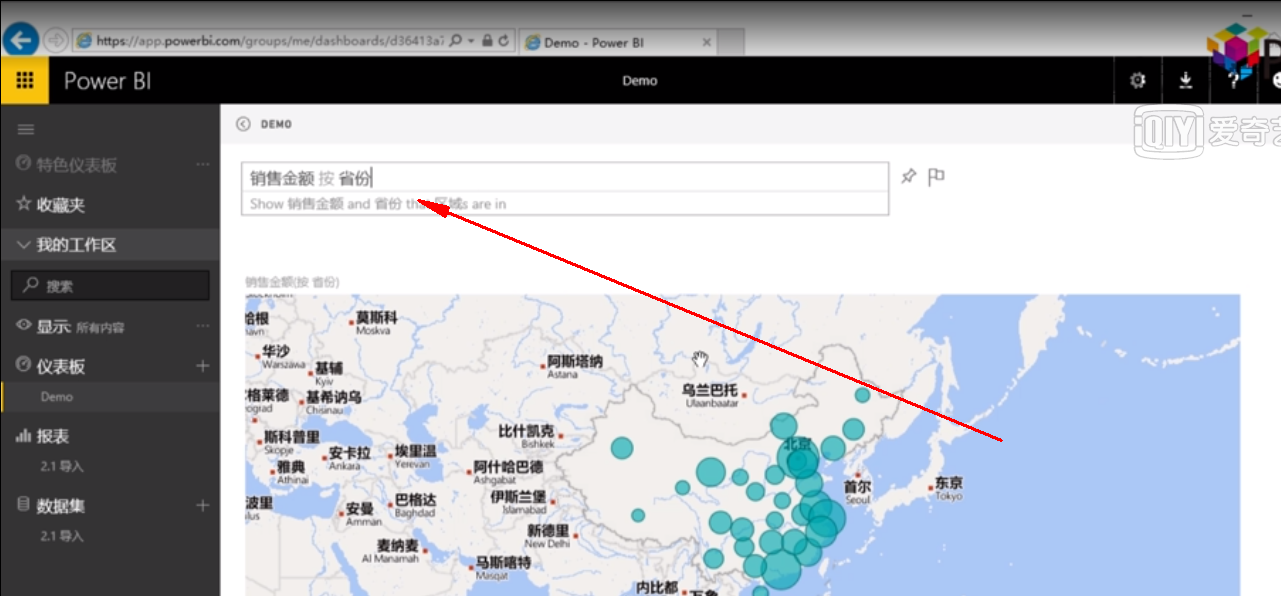Click the flag icon beside Q&A box
The height and width of the screenshot is (596, 1281).
click(x=936, y=177)
